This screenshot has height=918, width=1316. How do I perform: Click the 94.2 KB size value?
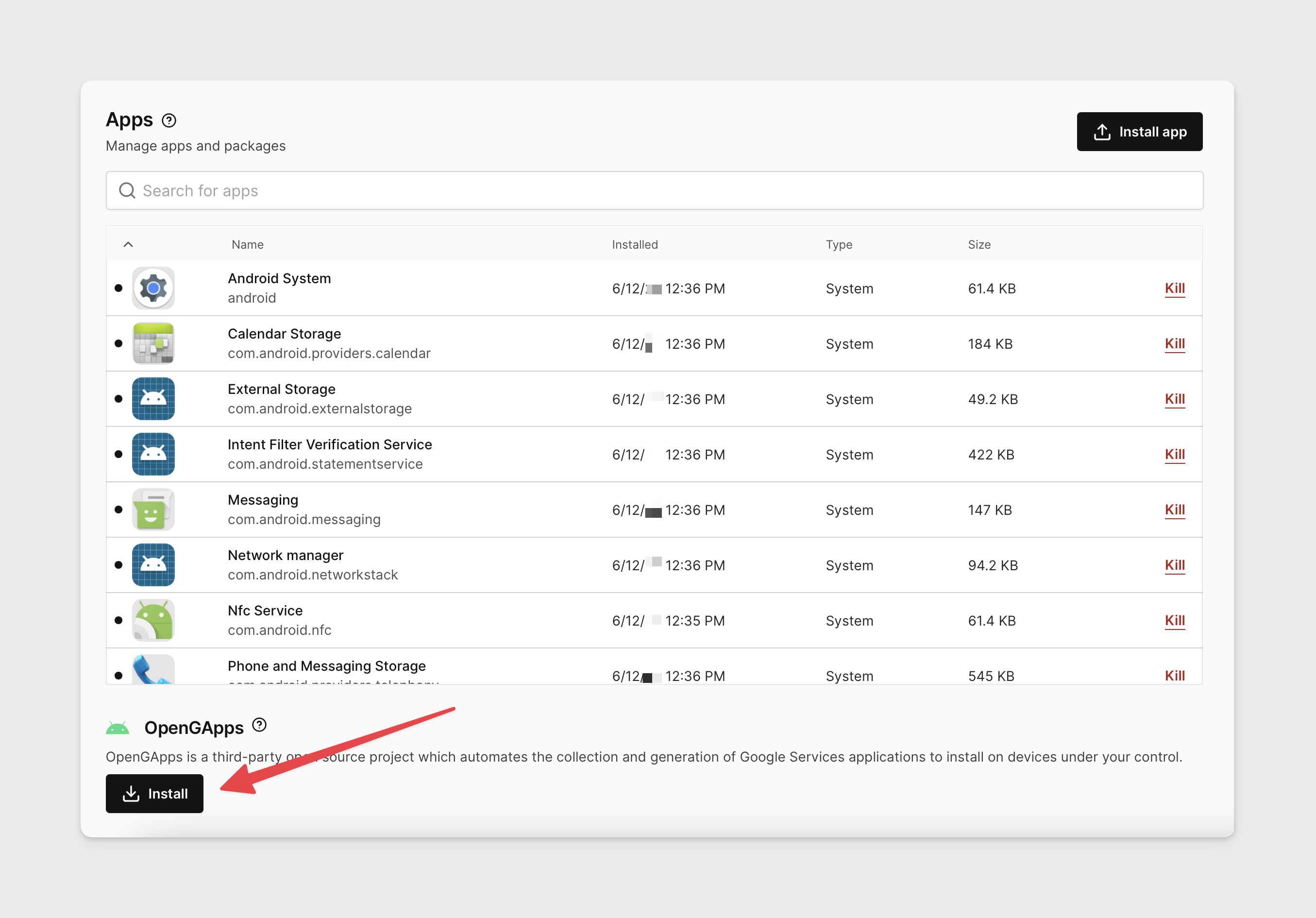(x=993, y=565)
